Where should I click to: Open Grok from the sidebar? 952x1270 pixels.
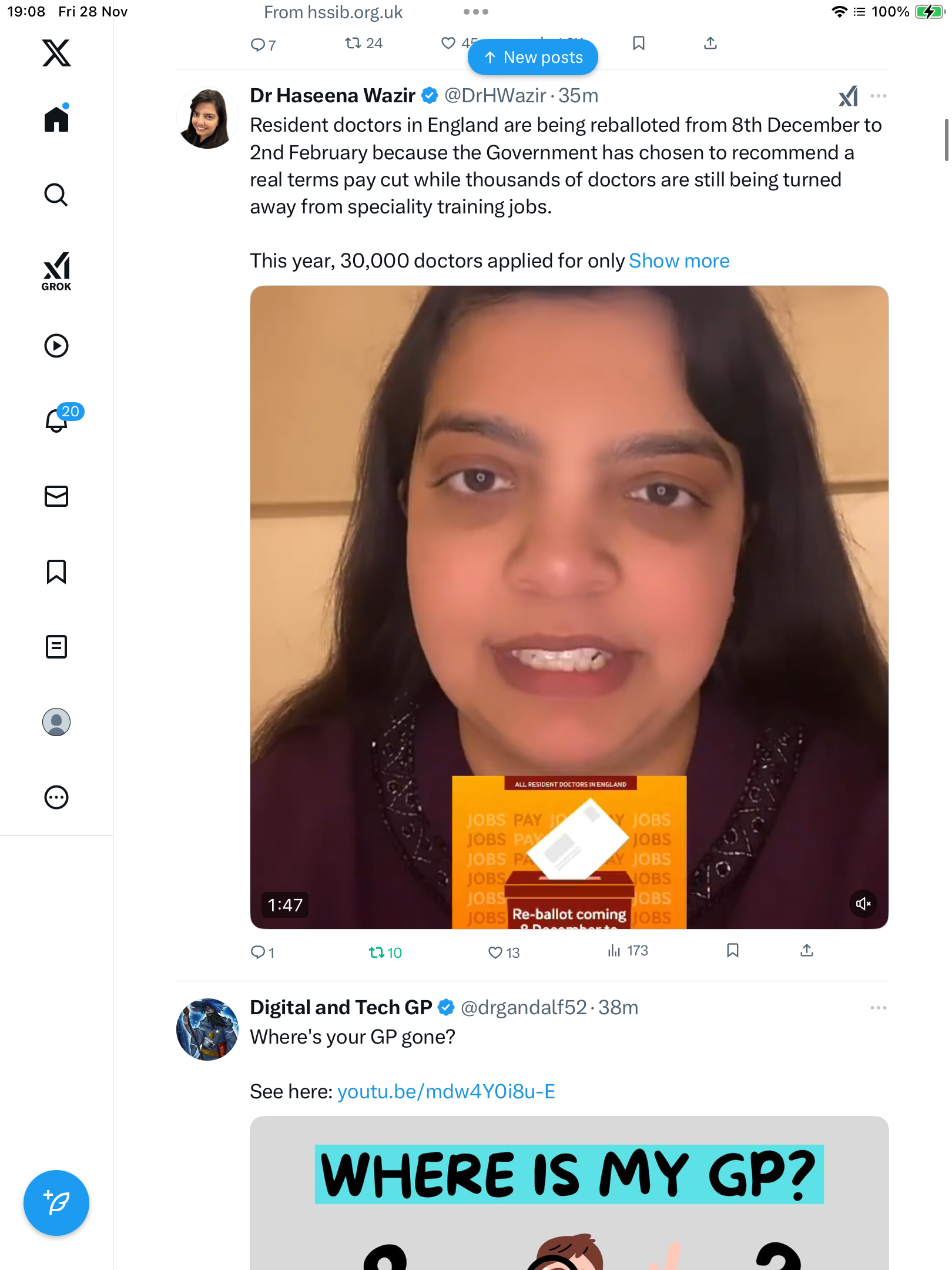point(56,271)
